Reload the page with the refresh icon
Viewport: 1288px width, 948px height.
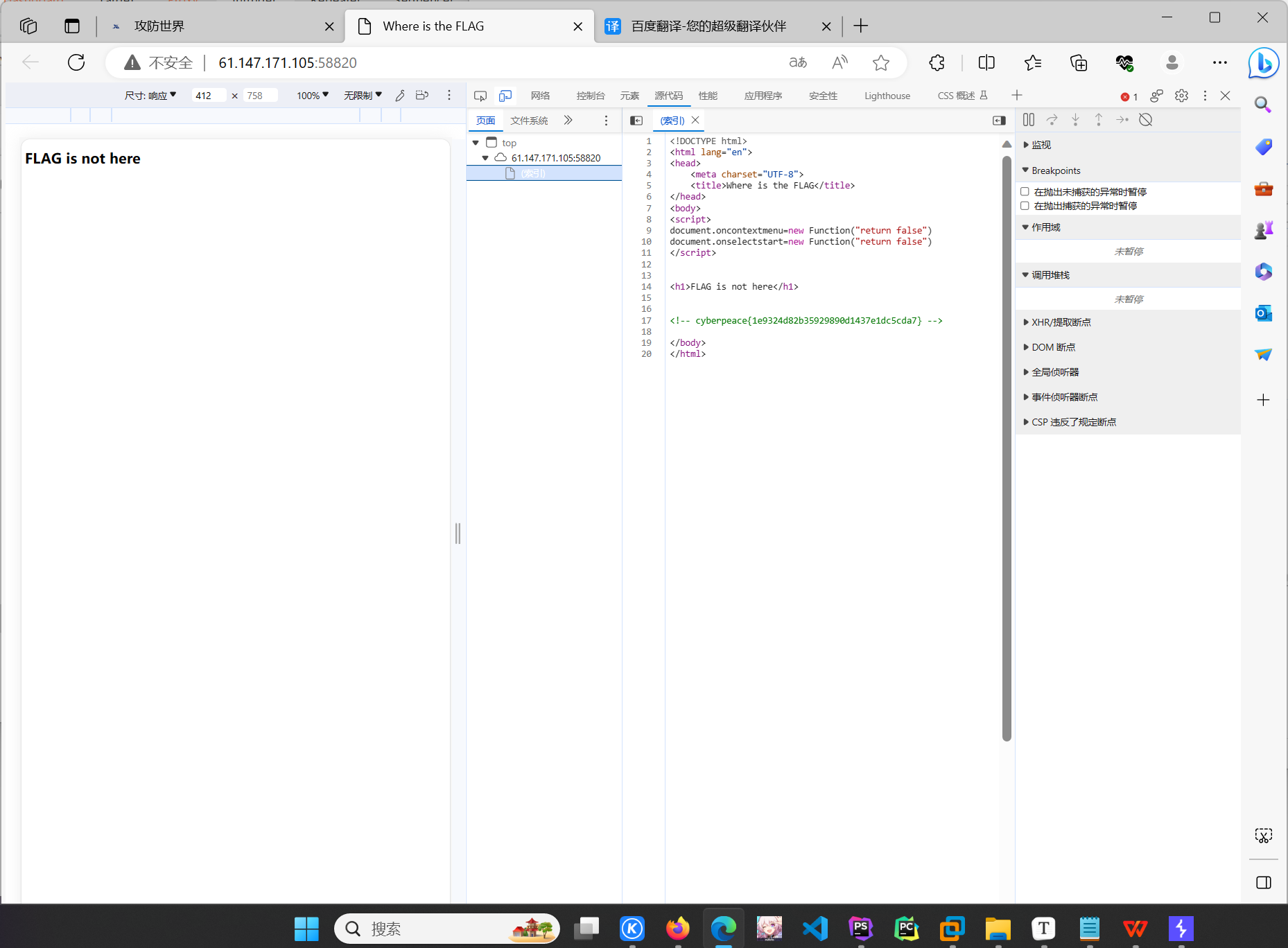(x=76, y=62)
